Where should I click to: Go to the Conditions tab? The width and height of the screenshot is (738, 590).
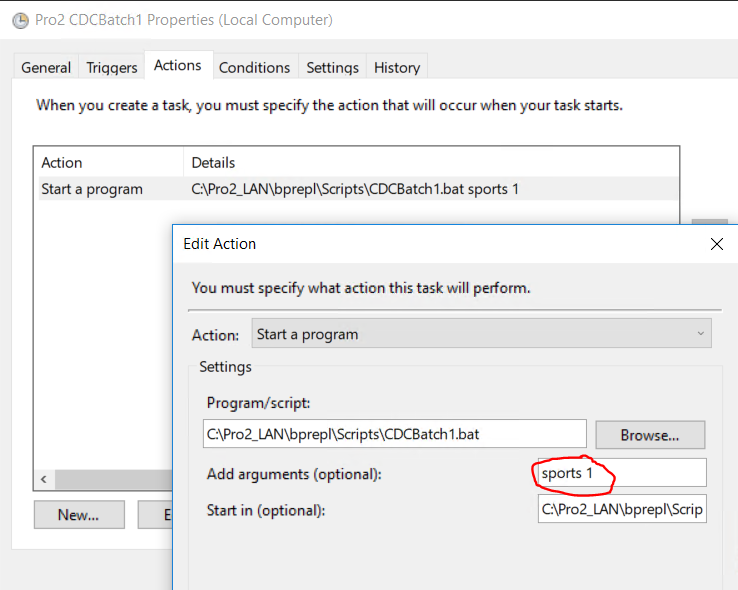pyautogui.click(x=255, y=67)
